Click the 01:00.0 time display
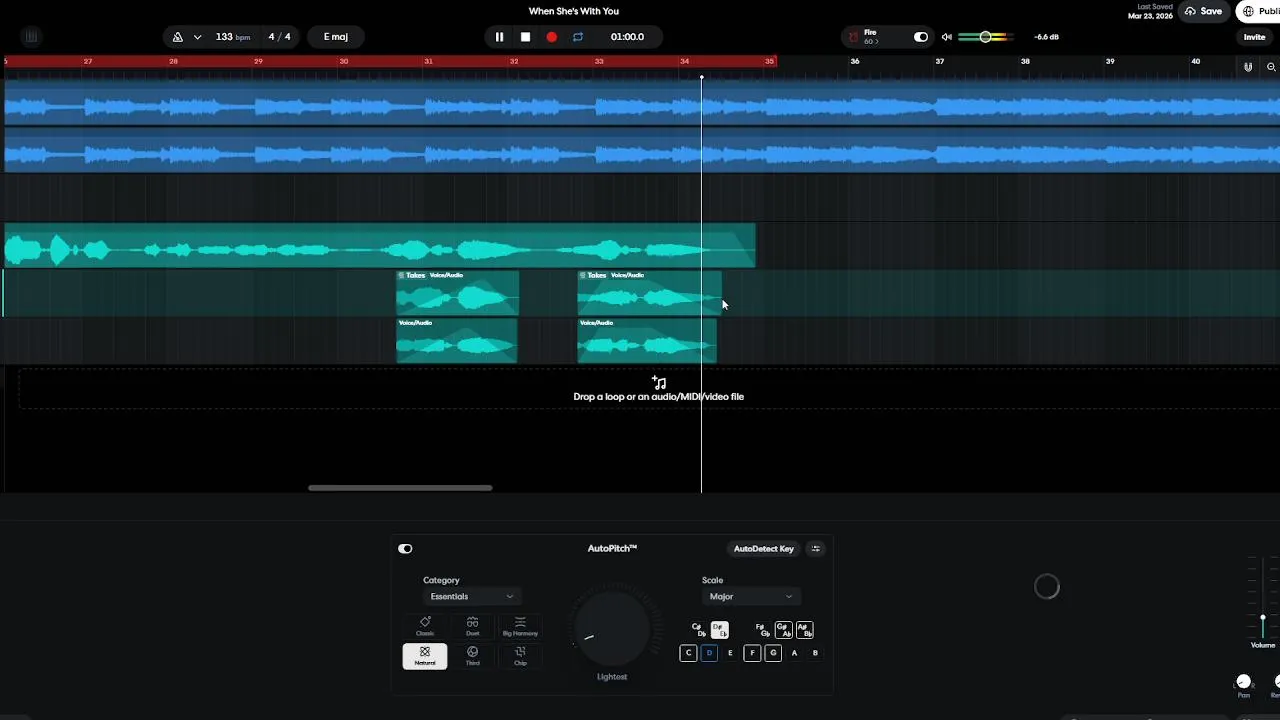 (627, 37)
